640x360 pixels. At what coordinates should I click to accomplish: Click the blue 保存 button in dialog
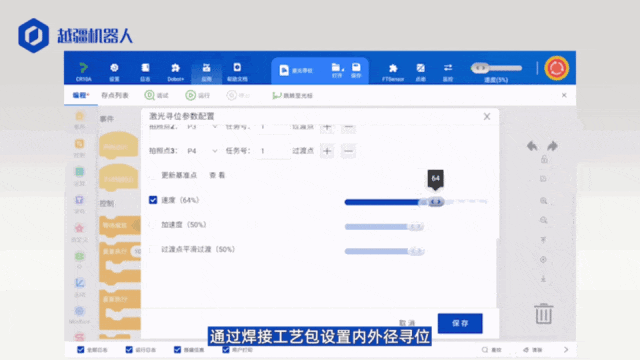click(x=460, y=323)
